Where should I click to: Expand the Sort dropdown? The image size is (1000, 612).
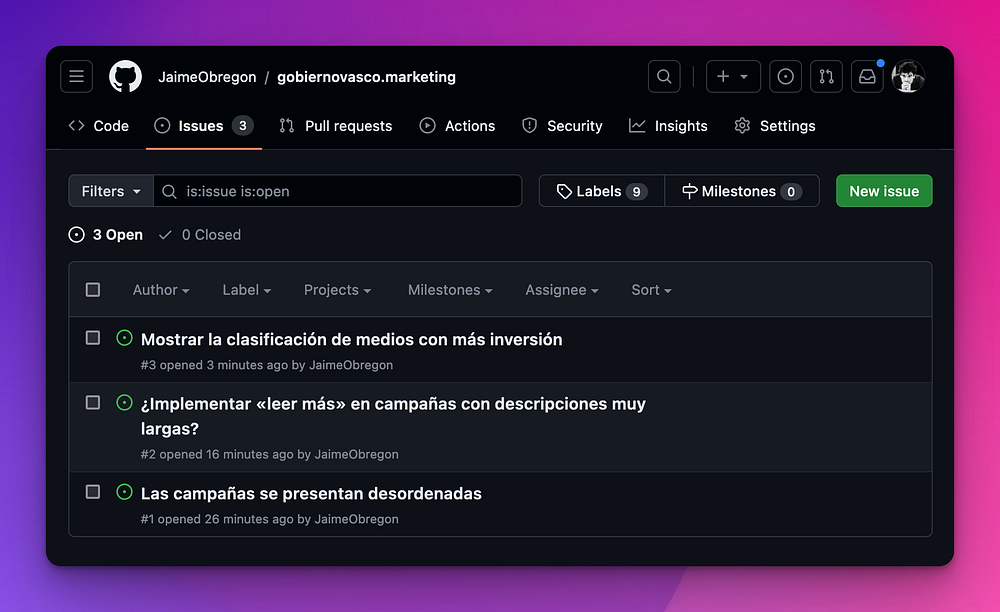651,290
